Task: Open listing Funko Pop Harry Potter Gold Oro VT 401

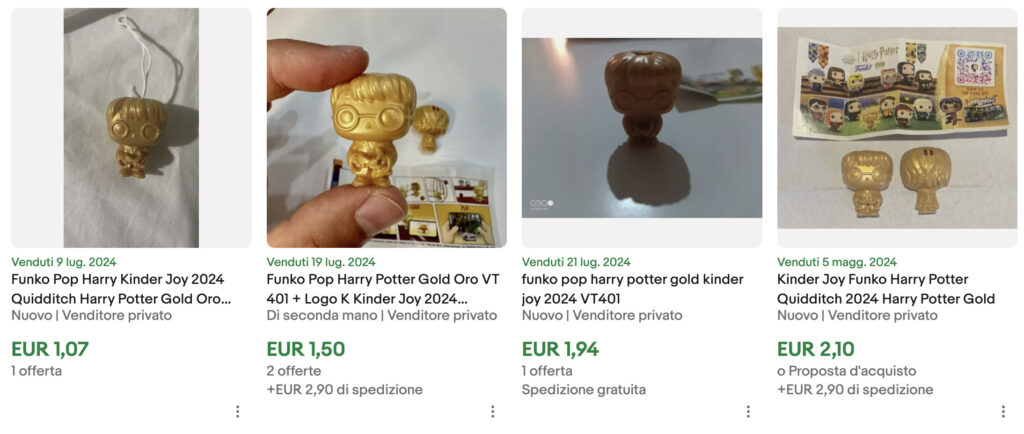Action: pyautogui.click(x=383, y=289)
